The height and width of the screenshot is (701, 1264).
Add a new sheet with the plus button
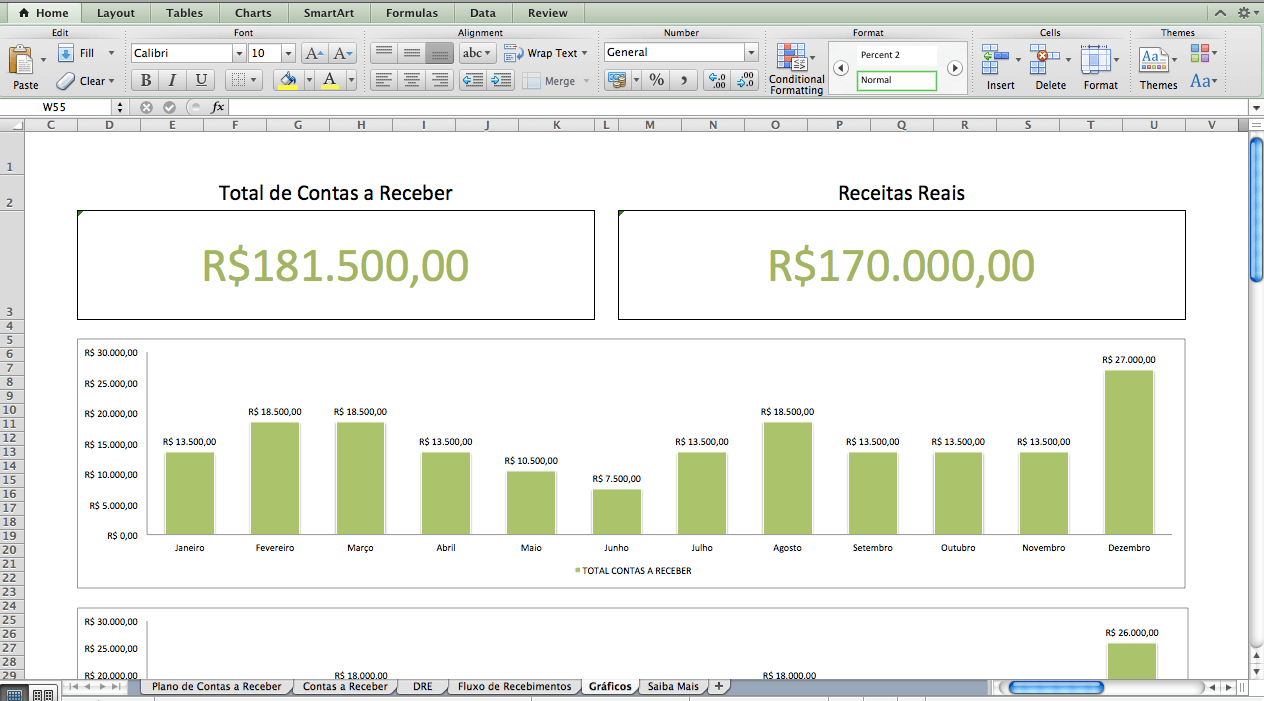coord(718,686)
